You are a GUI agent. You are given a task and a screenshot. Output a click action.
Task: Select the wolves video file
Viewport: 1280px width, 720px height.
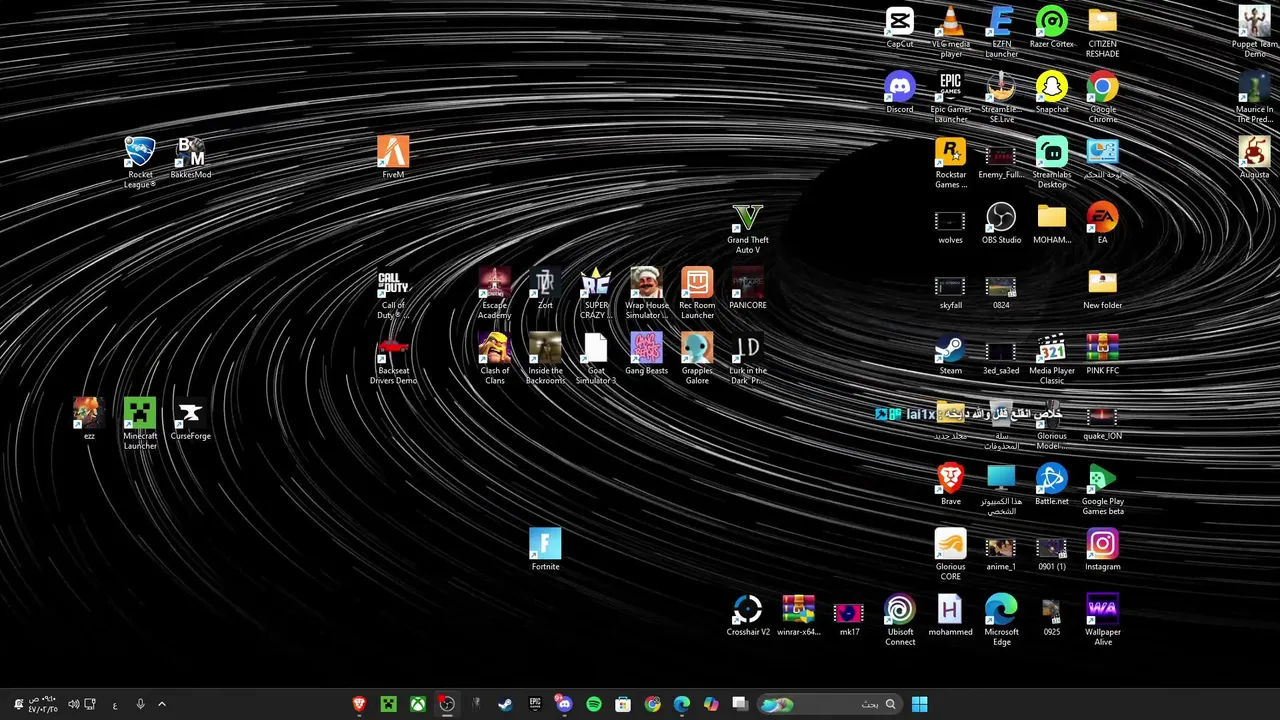950,224
